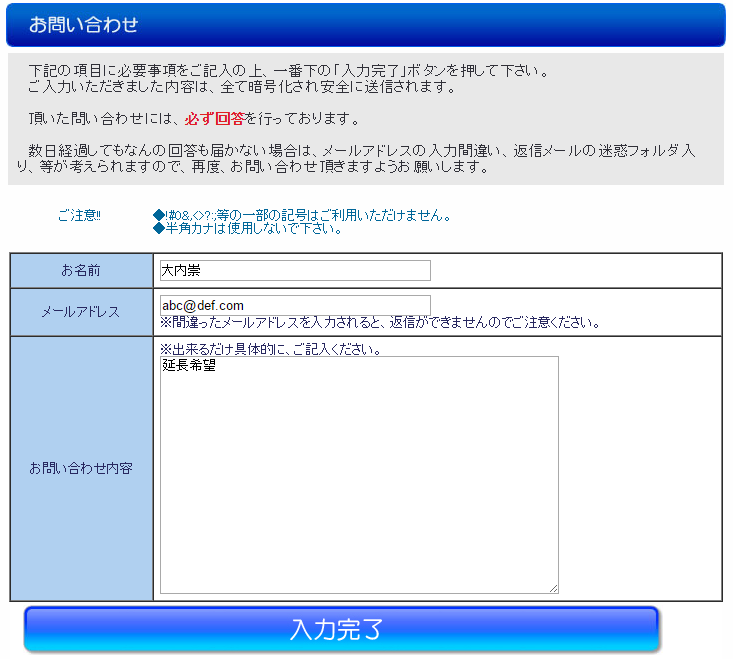
Task: Click the お名前 input field
Action: point(295,271)
